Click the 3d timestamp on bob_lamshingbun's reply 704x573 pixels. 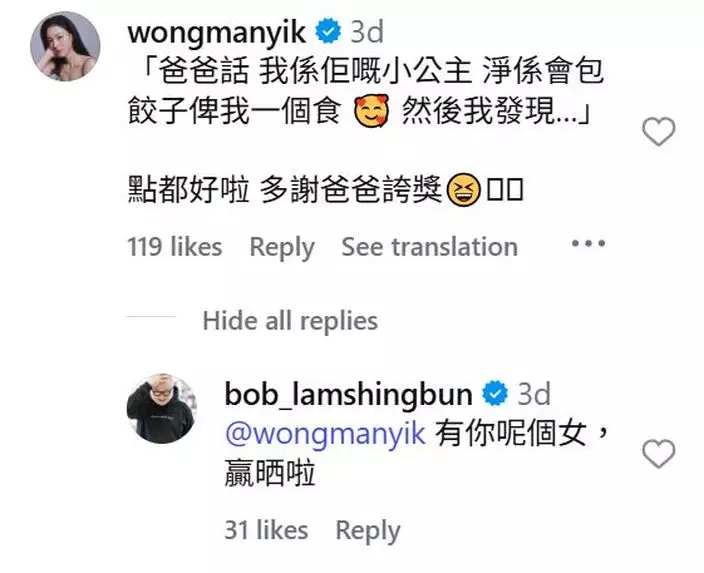tap(534, 394)
